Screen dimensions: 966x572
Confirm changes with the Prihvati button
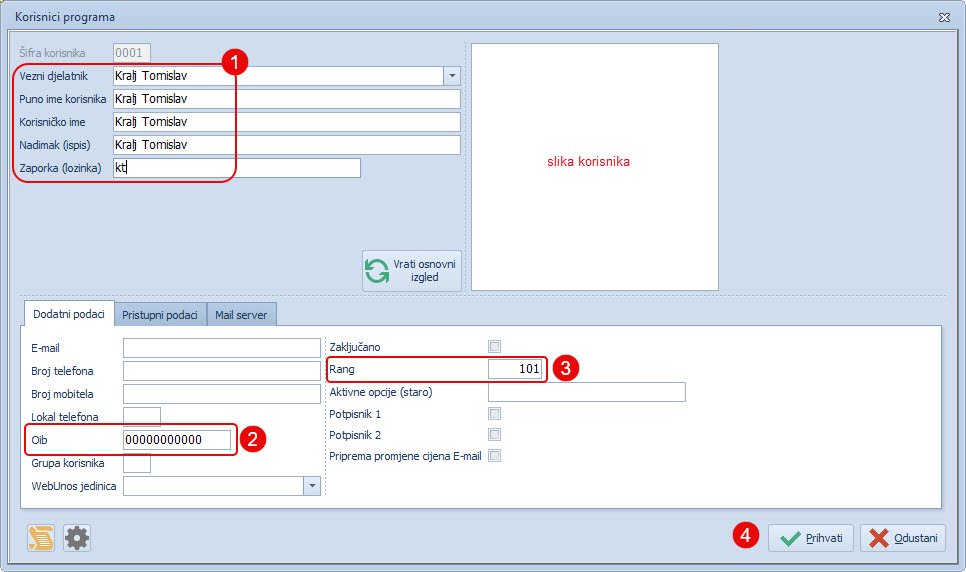811,538
